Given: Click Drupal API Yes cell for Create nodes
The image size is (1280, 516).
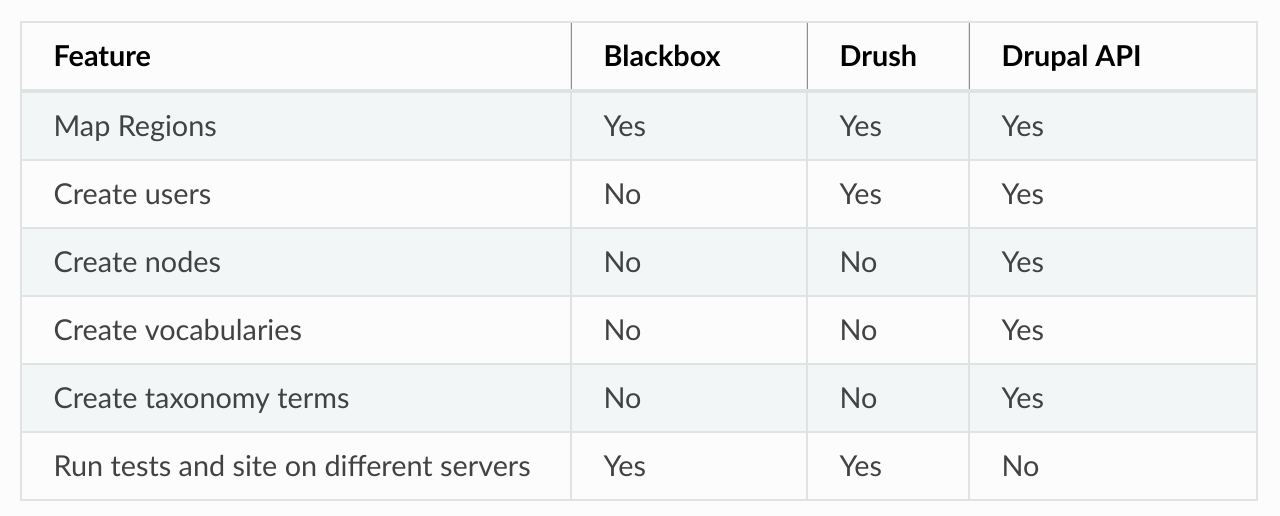Looking at the screenshot, I should click(x=1023, y=262).
